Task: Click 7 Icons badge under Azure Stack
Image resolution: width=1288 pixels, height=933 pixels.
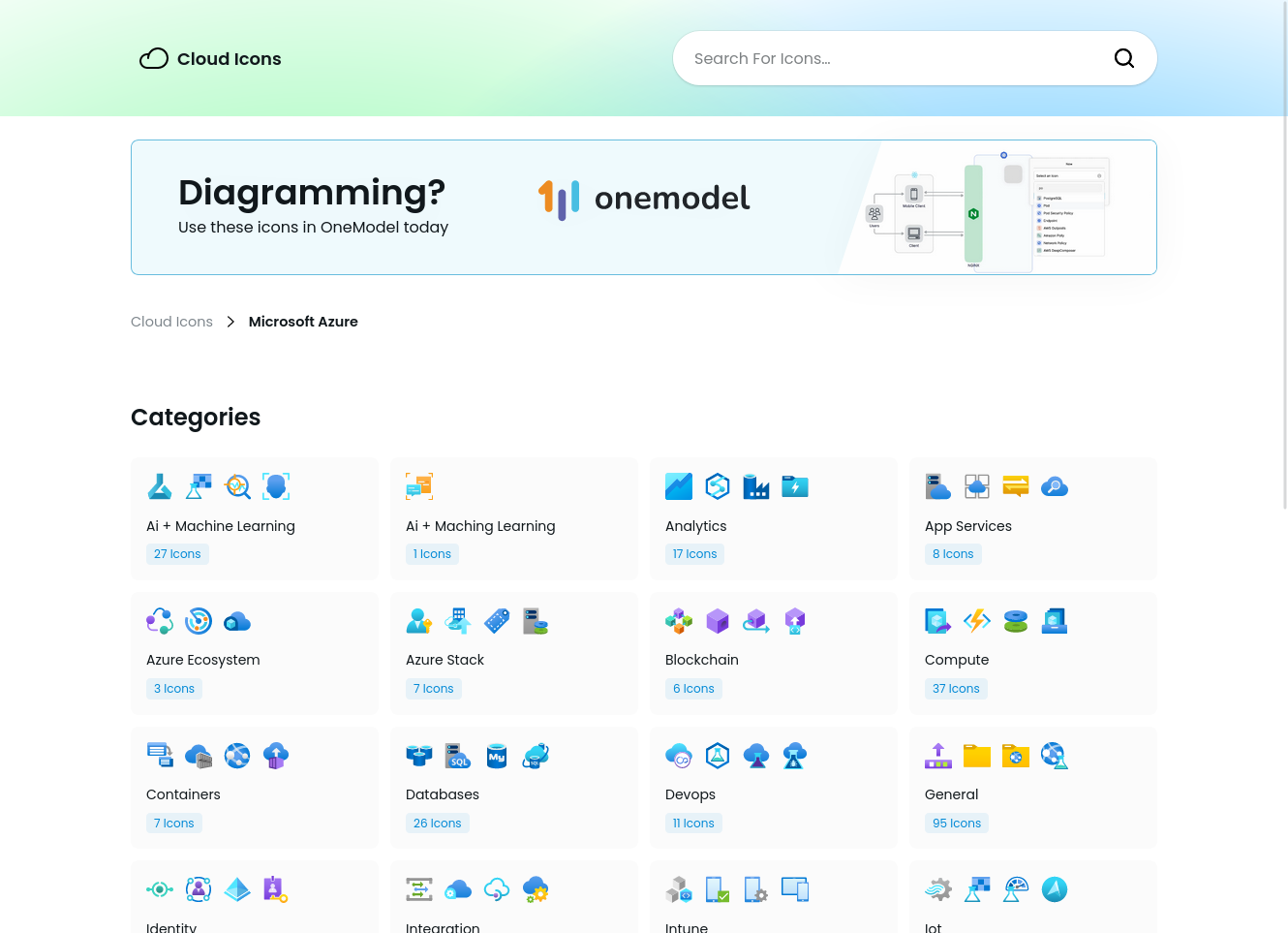Action: click(x=434, y=689)
